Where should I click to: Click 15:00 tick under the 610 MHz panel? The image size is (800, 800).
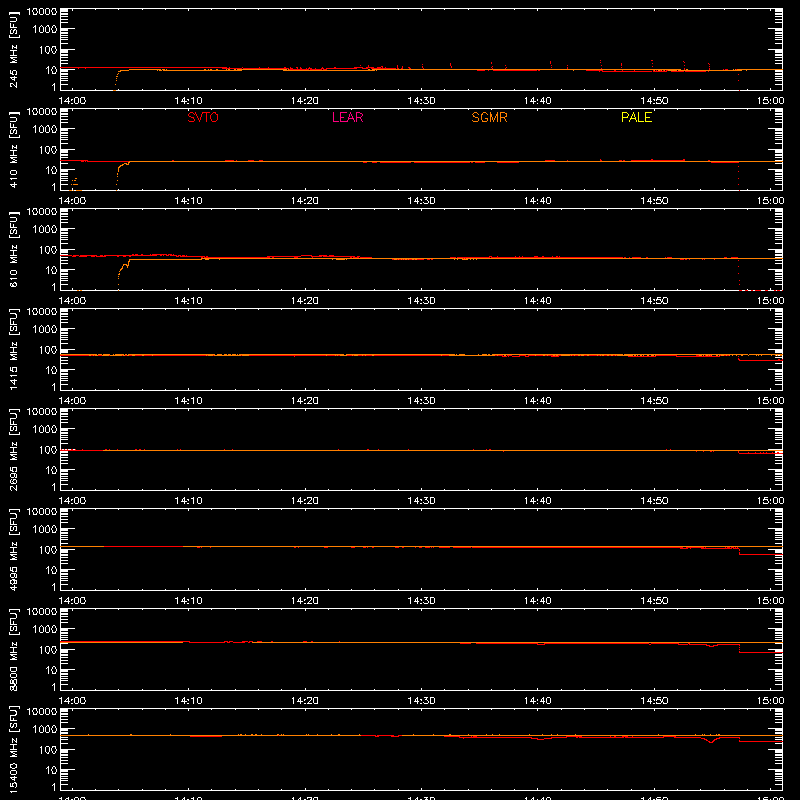[770, 301]
